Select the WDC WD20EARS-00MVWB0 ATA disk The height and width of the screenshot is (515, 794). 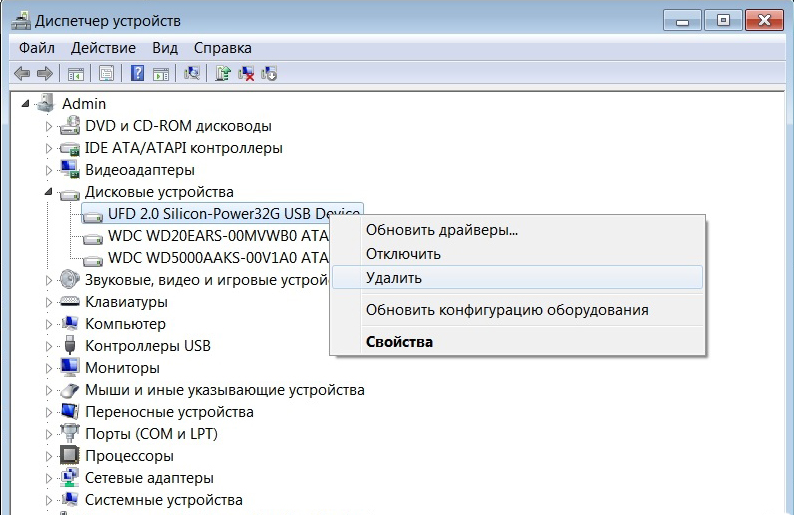218,235
